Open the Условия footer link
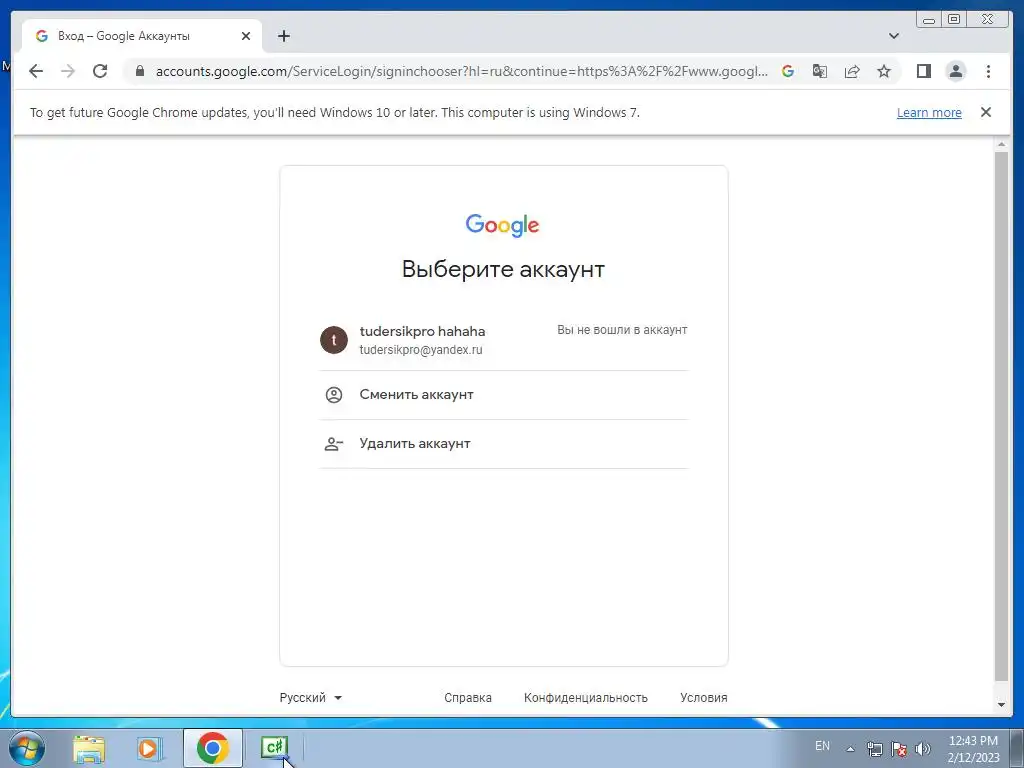This screenshot has width=1024, height=768. point(703,697)
